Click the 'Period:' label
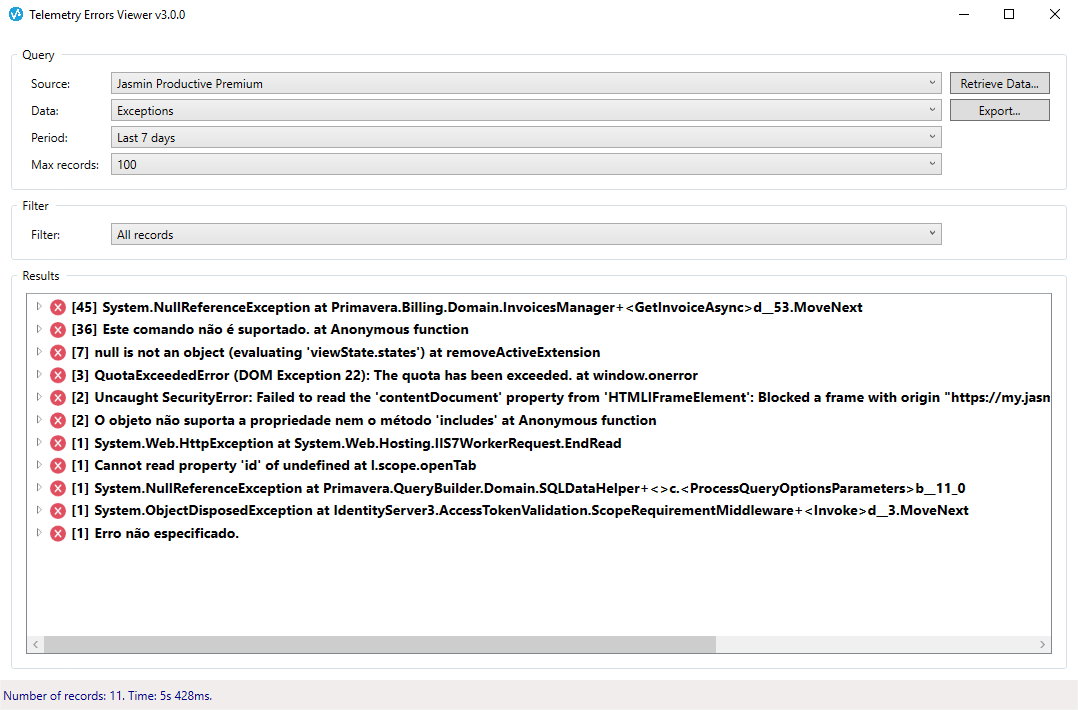The height and width of the screenshot is (710, 1078). (49, 137)
